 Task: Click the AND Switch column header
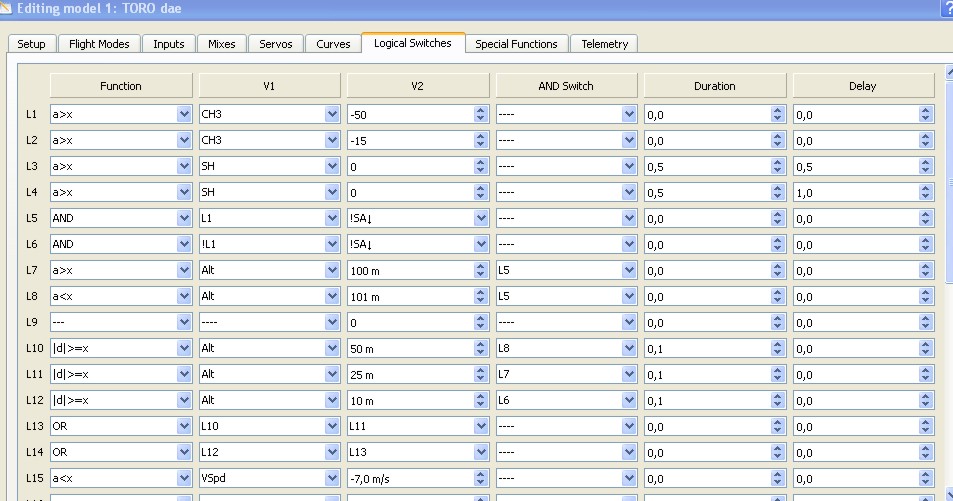566,86
